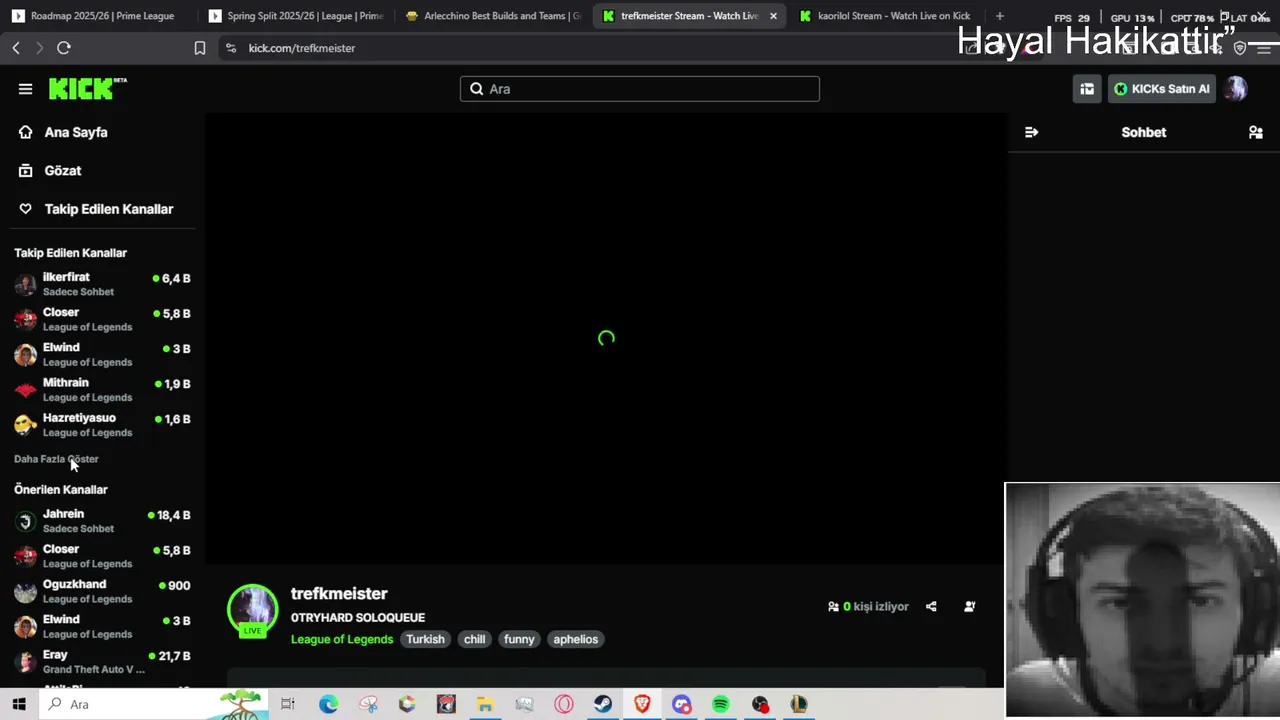
Task: Select the Turkish tag
Action: [x=425, y=639]
